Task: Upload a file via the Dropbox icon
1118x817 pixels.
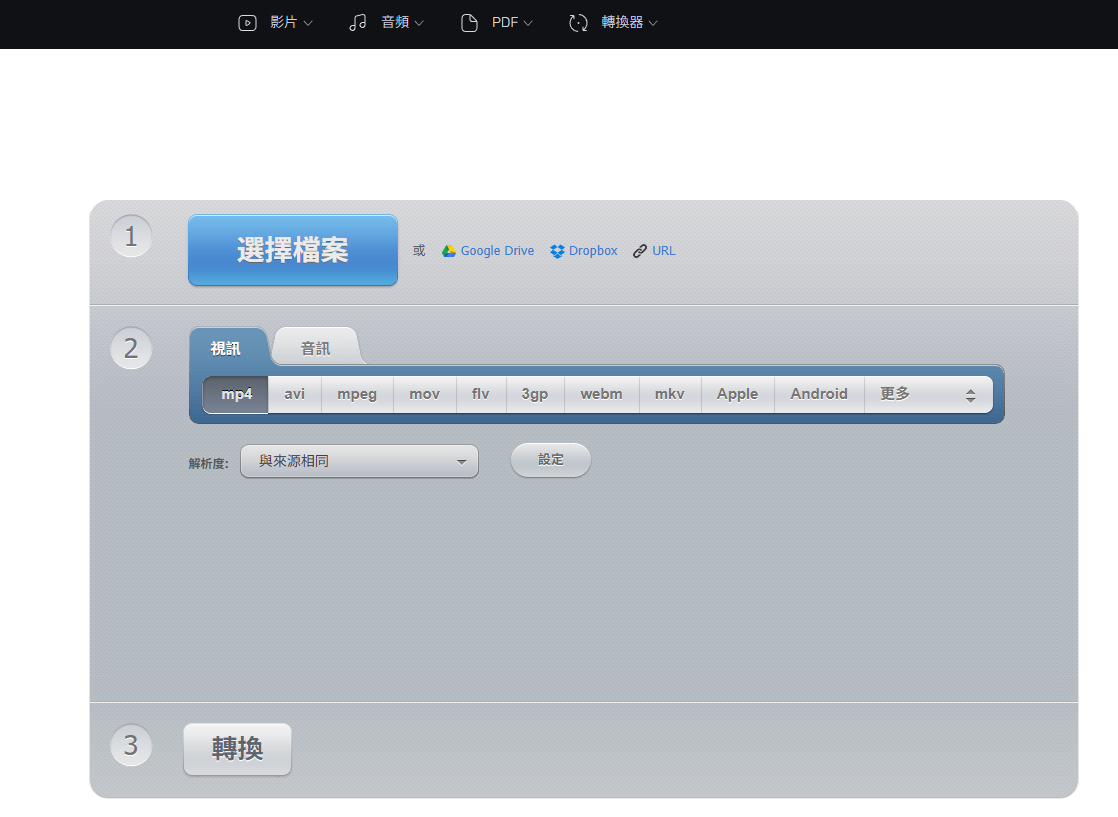Action: (x=556, y=250)
